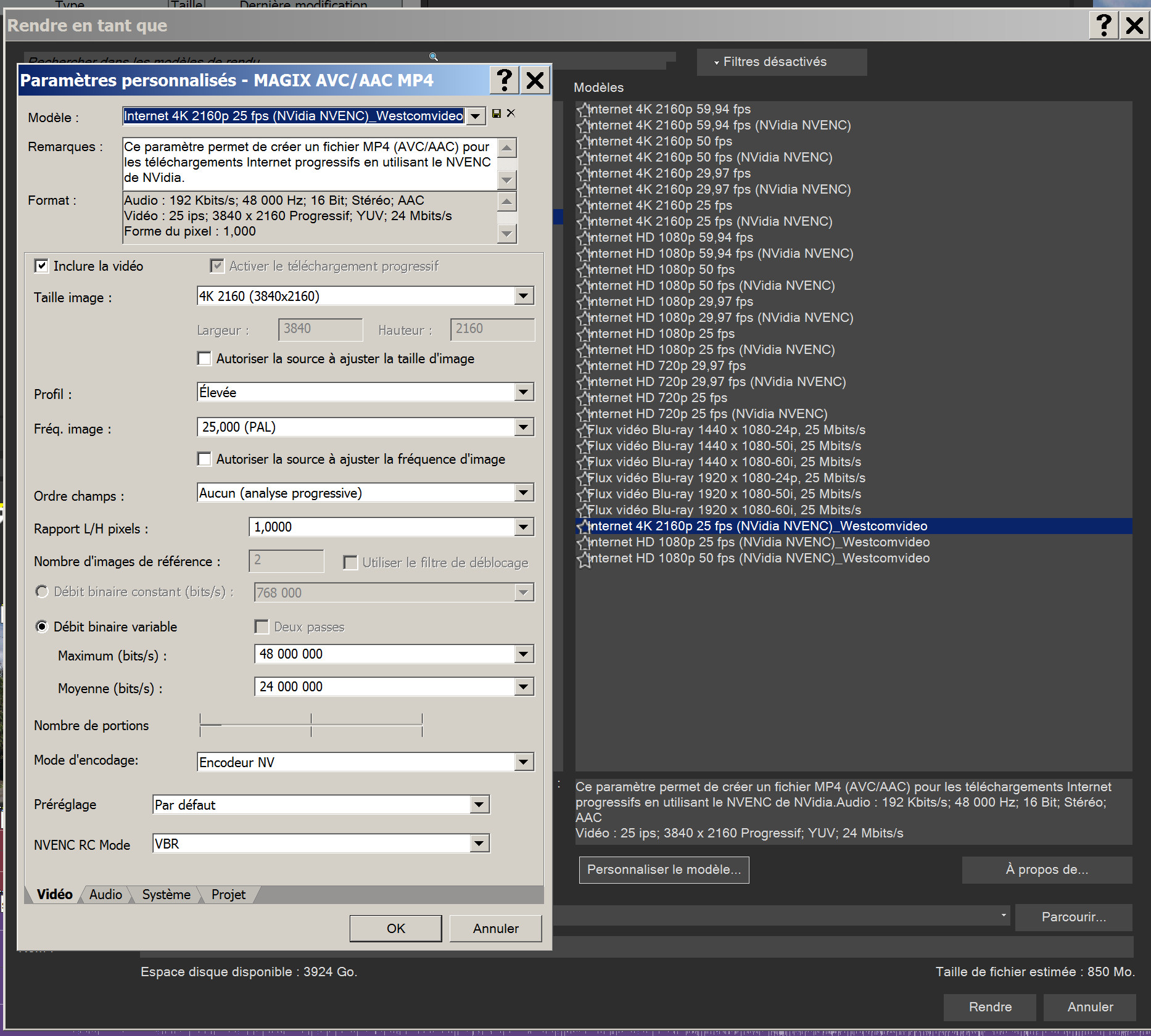Star favorite Blu-ray 1920 x 1080-50i
Viewport: 1151px width, 1036px height.
(x=583, y=495)
